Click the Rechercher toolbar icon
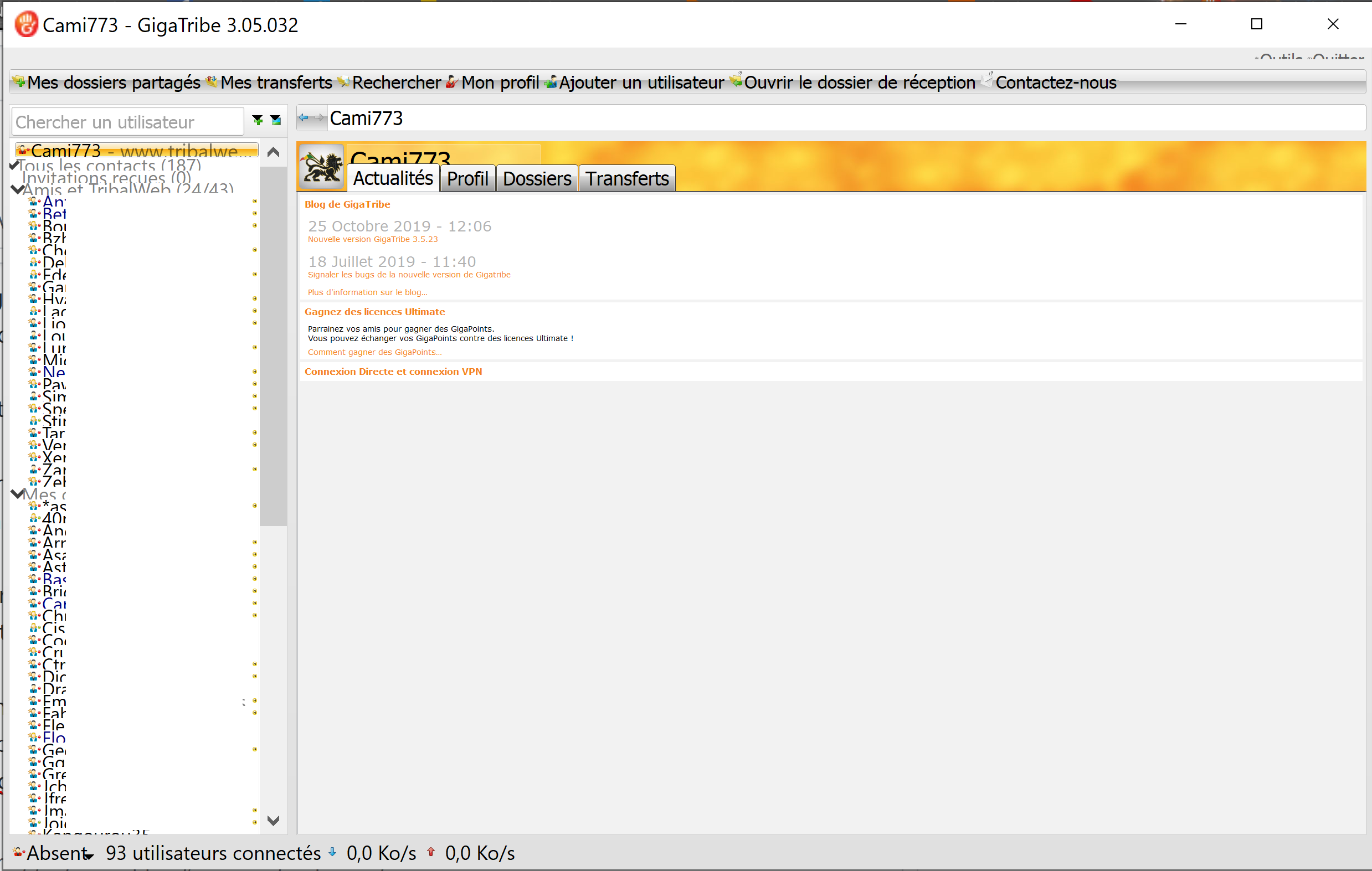 343,82
